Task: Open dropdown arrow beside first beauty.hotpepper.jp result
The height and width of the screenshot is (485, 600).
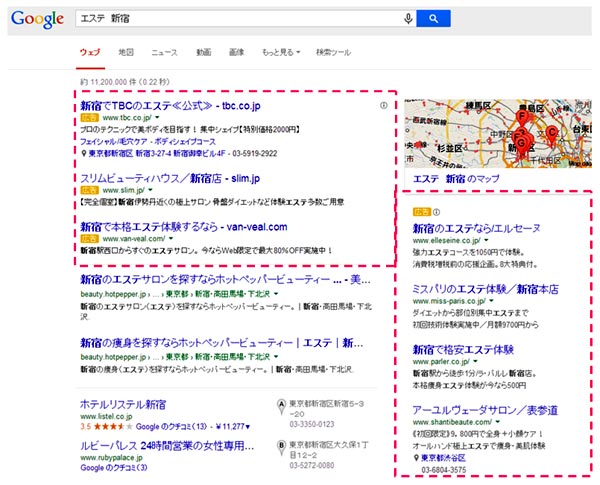Action: [276, 294]
